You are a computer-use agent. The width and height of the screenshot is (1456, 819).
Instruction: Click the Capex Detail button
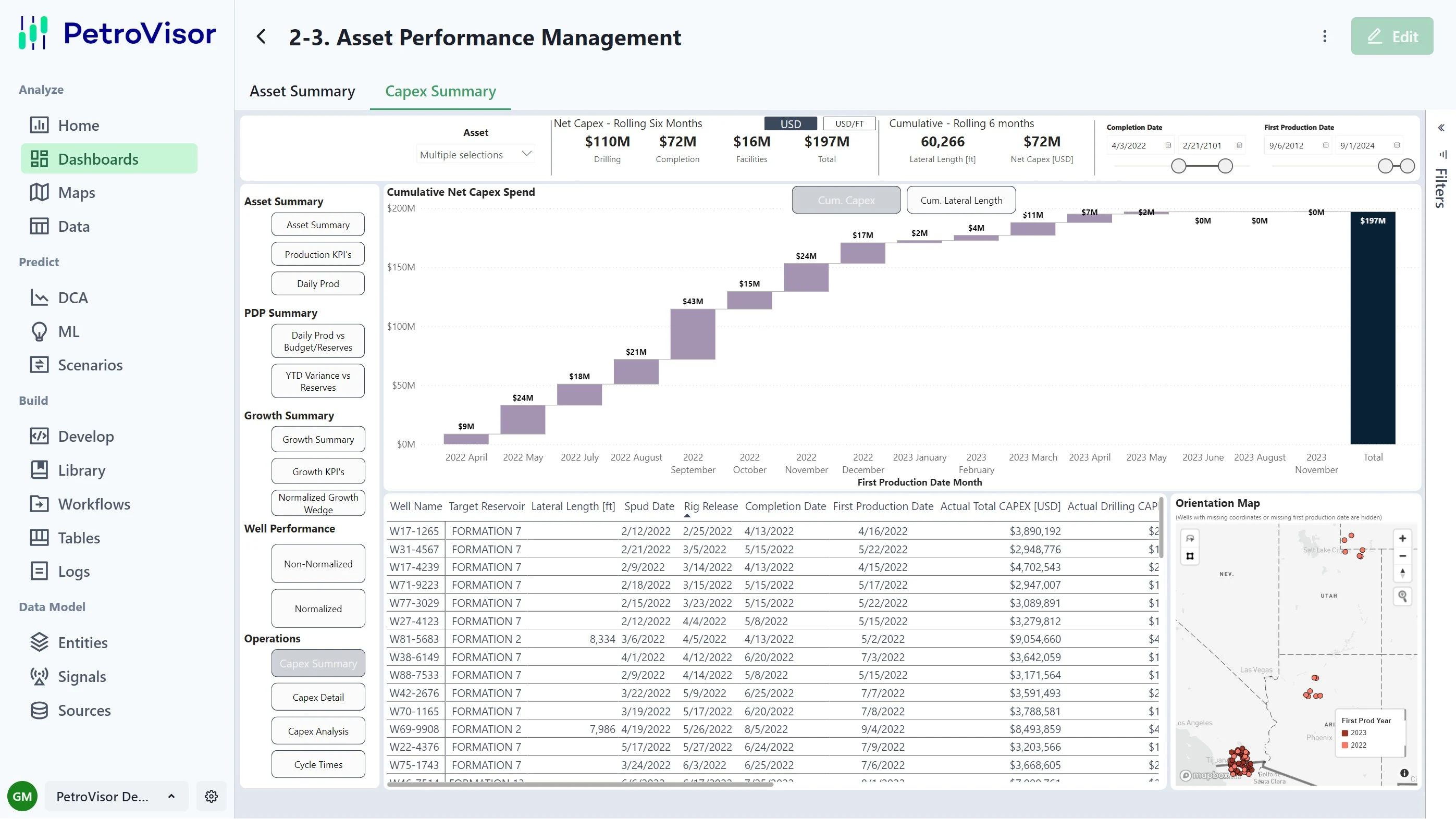tap(318, 697)
